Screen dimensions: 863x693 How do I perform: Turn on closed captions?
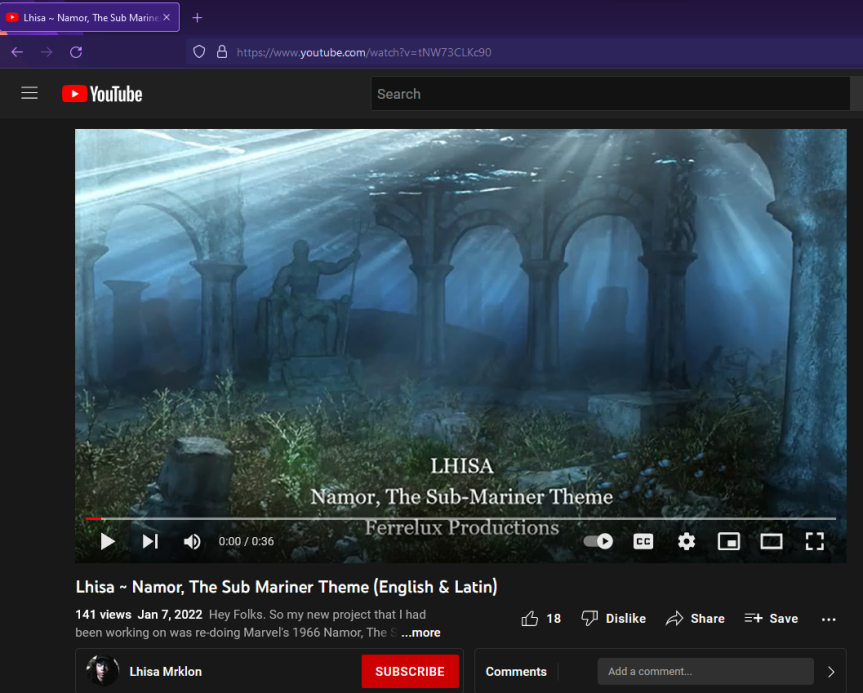643,541
